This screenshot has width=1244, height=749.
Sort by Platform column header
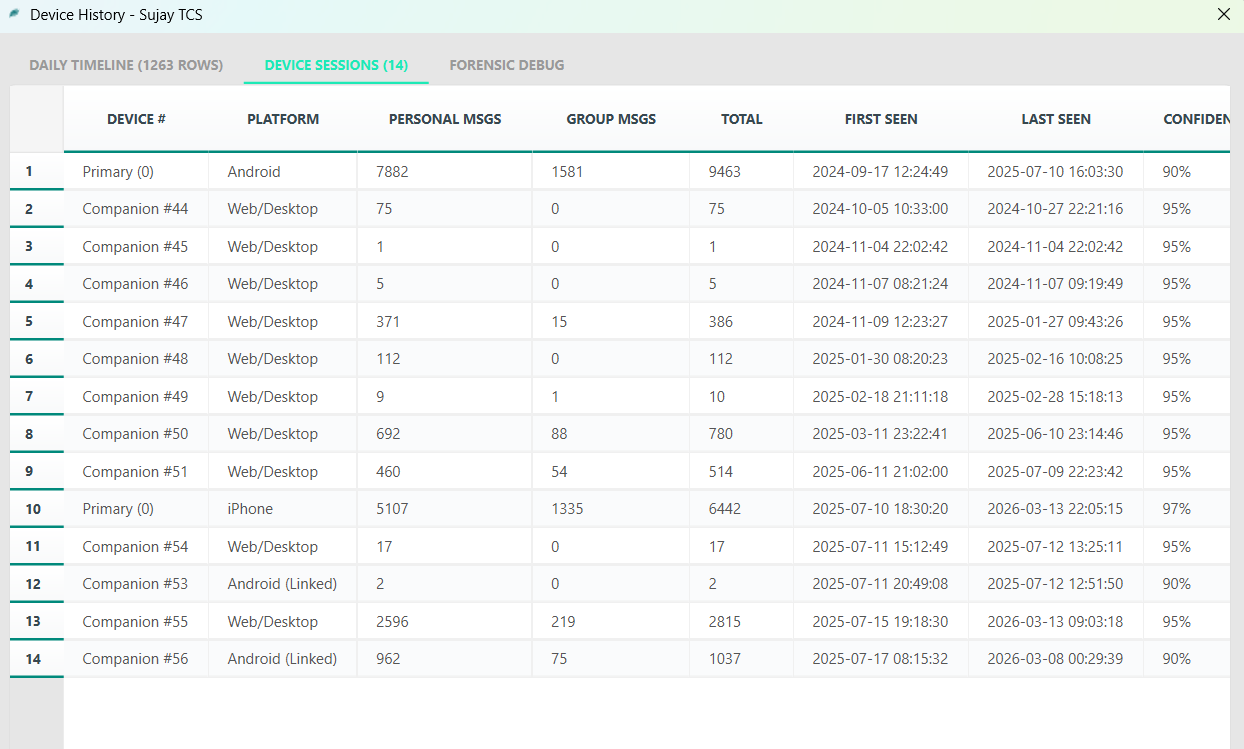(x=283, y=119)
